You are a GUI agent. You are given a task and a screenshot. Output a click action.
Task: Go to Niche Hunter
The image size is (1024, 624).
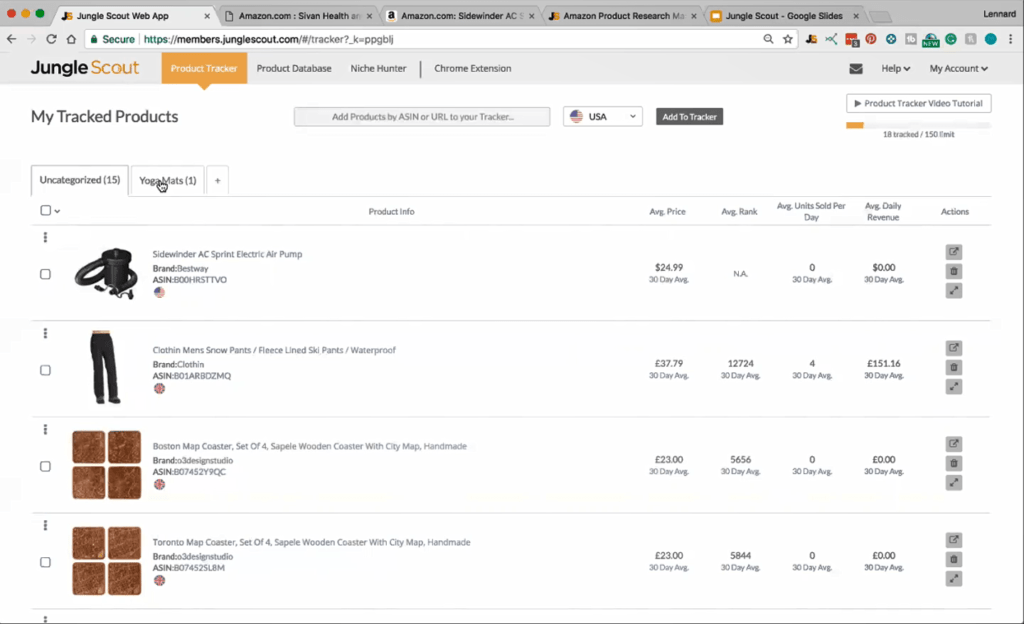(378, 69)
